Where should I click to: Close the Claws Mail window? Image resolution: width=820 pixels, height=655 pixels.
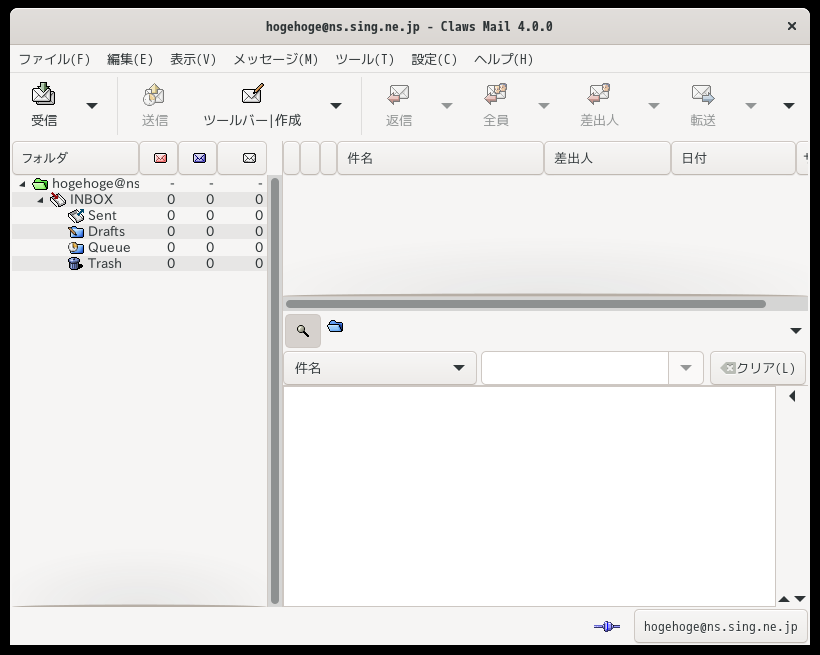[x=792, y=26]
